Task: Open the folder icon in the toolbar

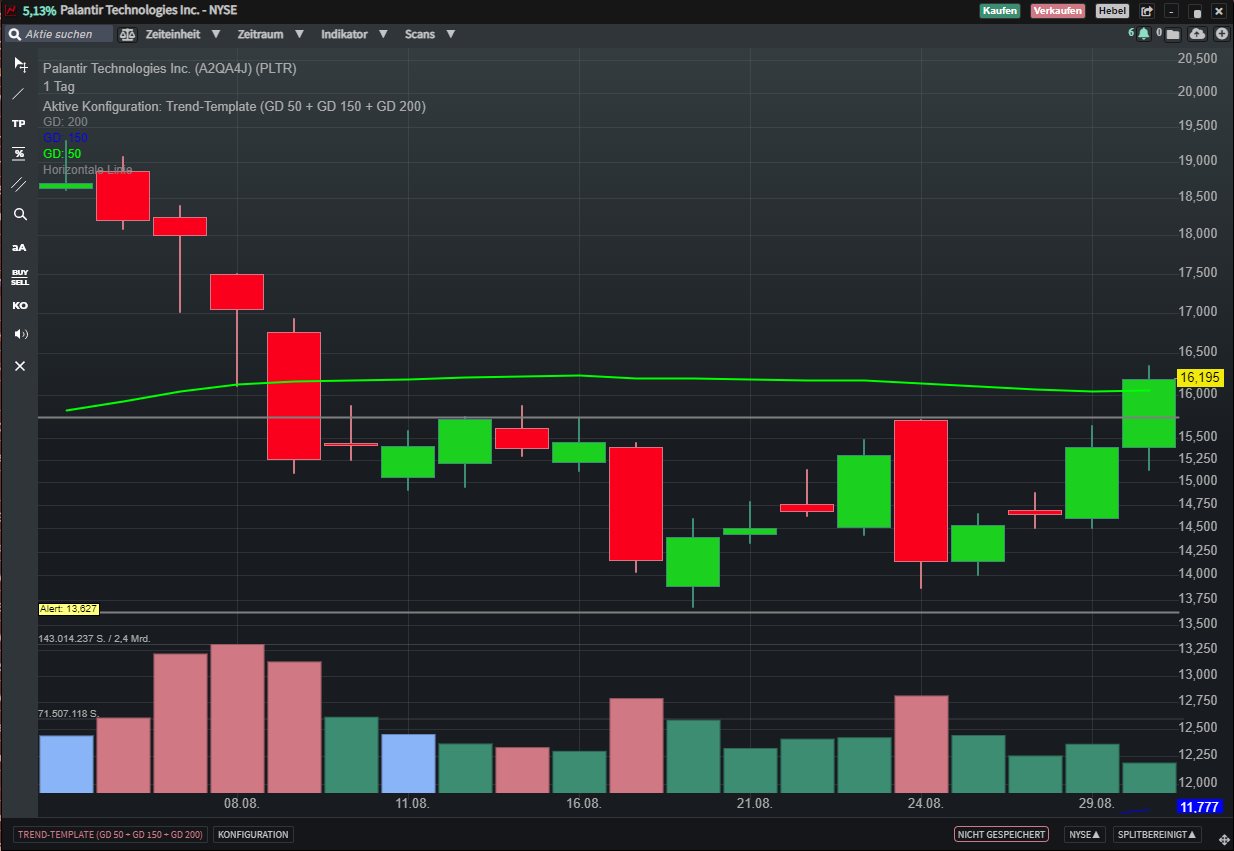Action: [1173, 34]
